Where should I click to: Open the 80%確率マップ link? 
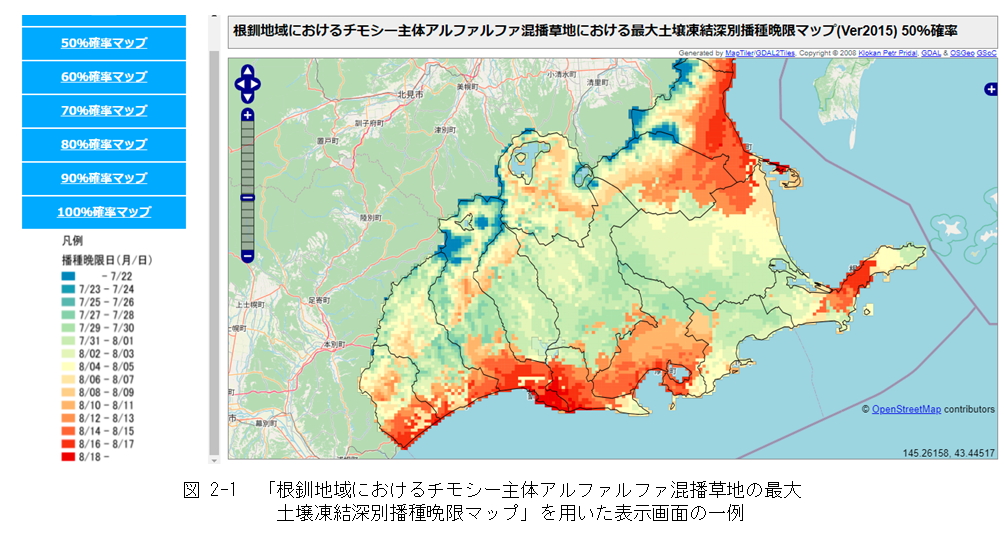click(x=104, y=144)
